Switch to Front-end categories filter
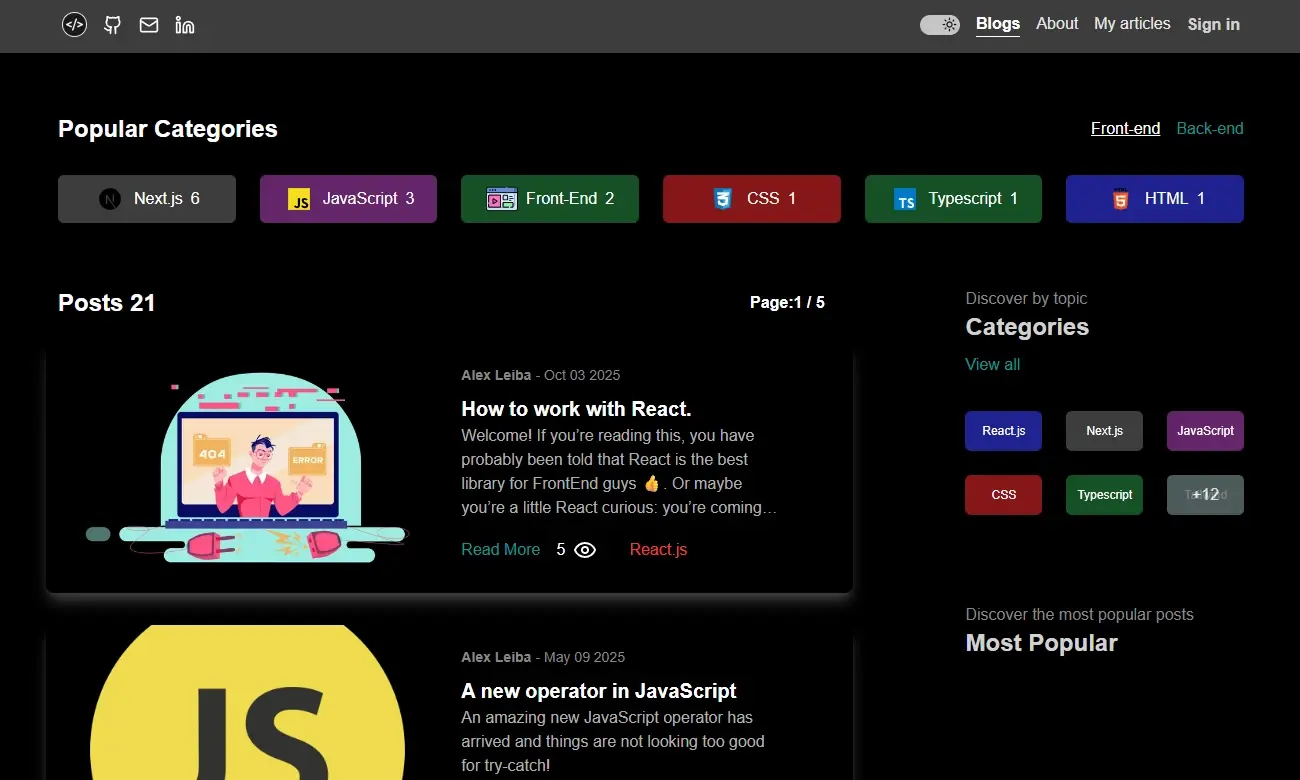 click(x=1125, y=128)
